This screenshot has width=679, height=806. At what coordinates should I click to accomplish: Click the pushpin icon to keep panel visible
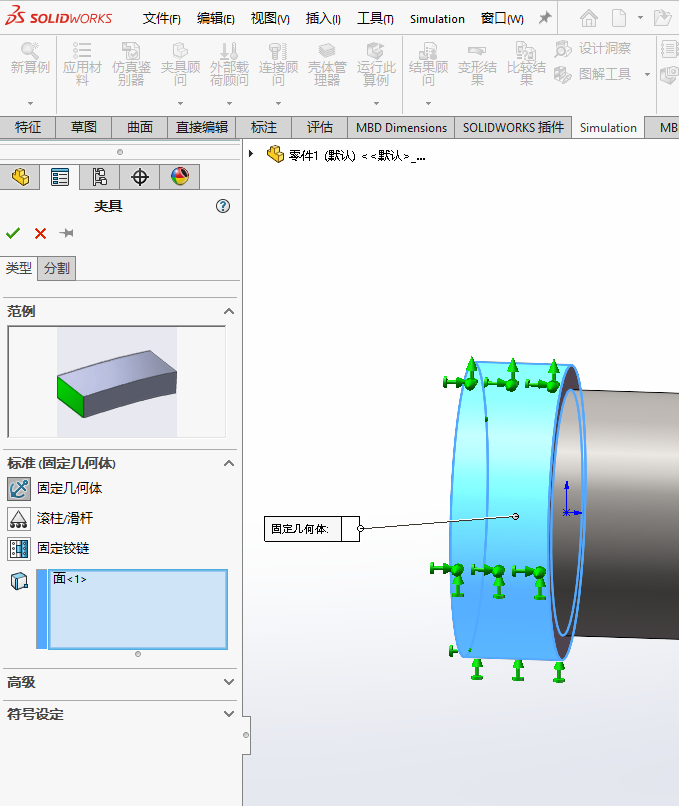(67, 233)
